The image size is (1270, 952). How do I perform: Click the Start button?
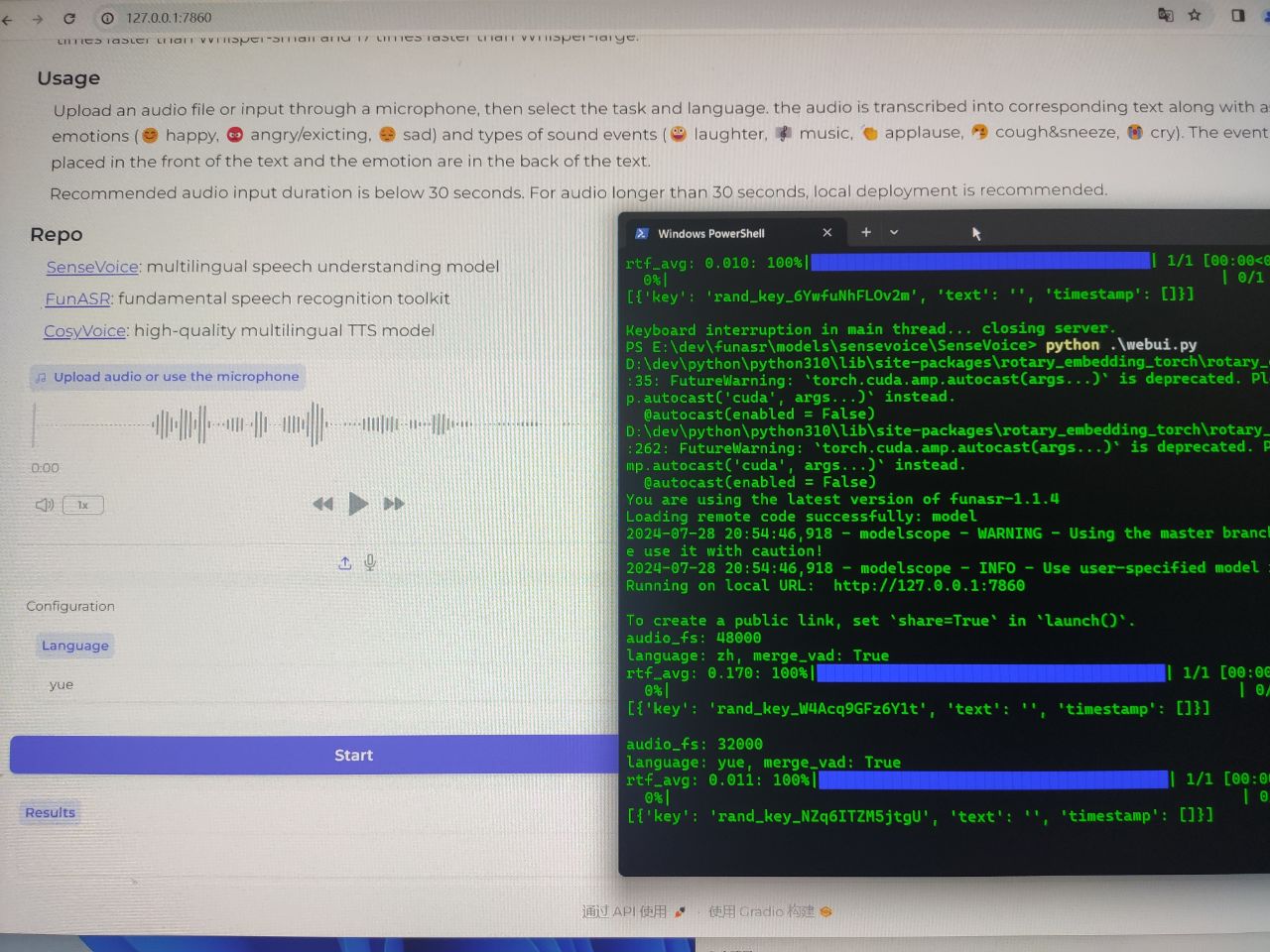click(x=314, y=755)
